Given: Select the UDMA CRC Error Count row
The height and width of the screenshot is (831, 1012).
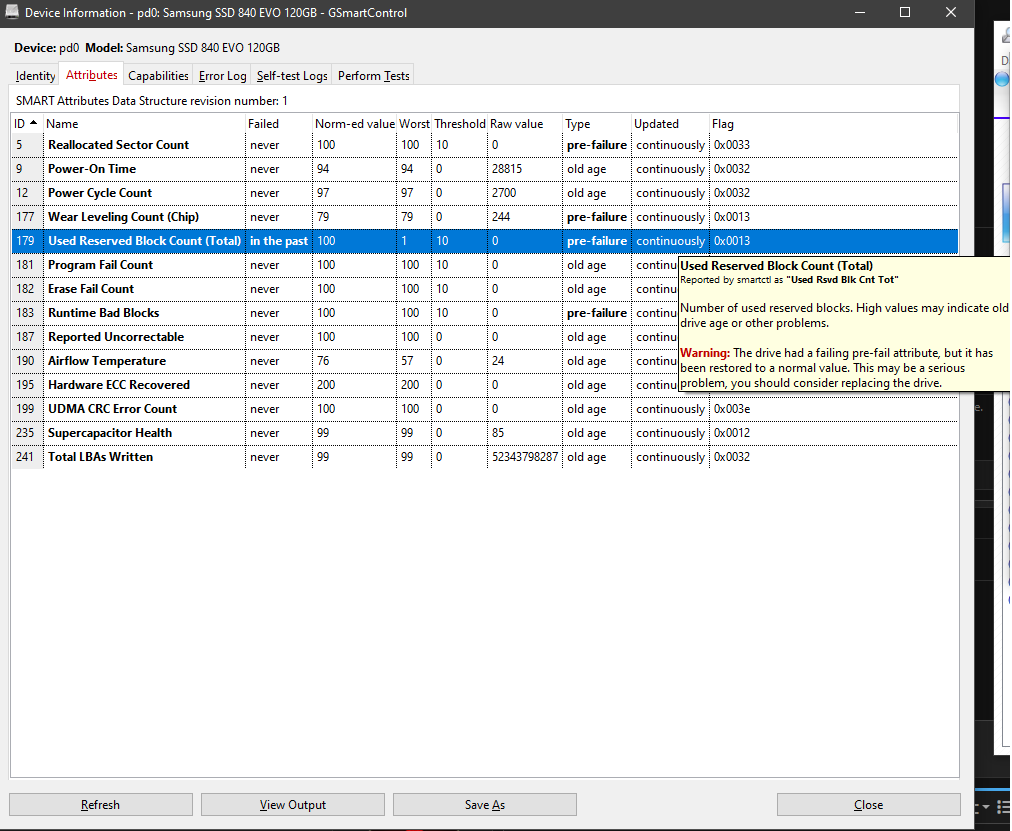Looking at the screenshot, I should tap(485, 409).
